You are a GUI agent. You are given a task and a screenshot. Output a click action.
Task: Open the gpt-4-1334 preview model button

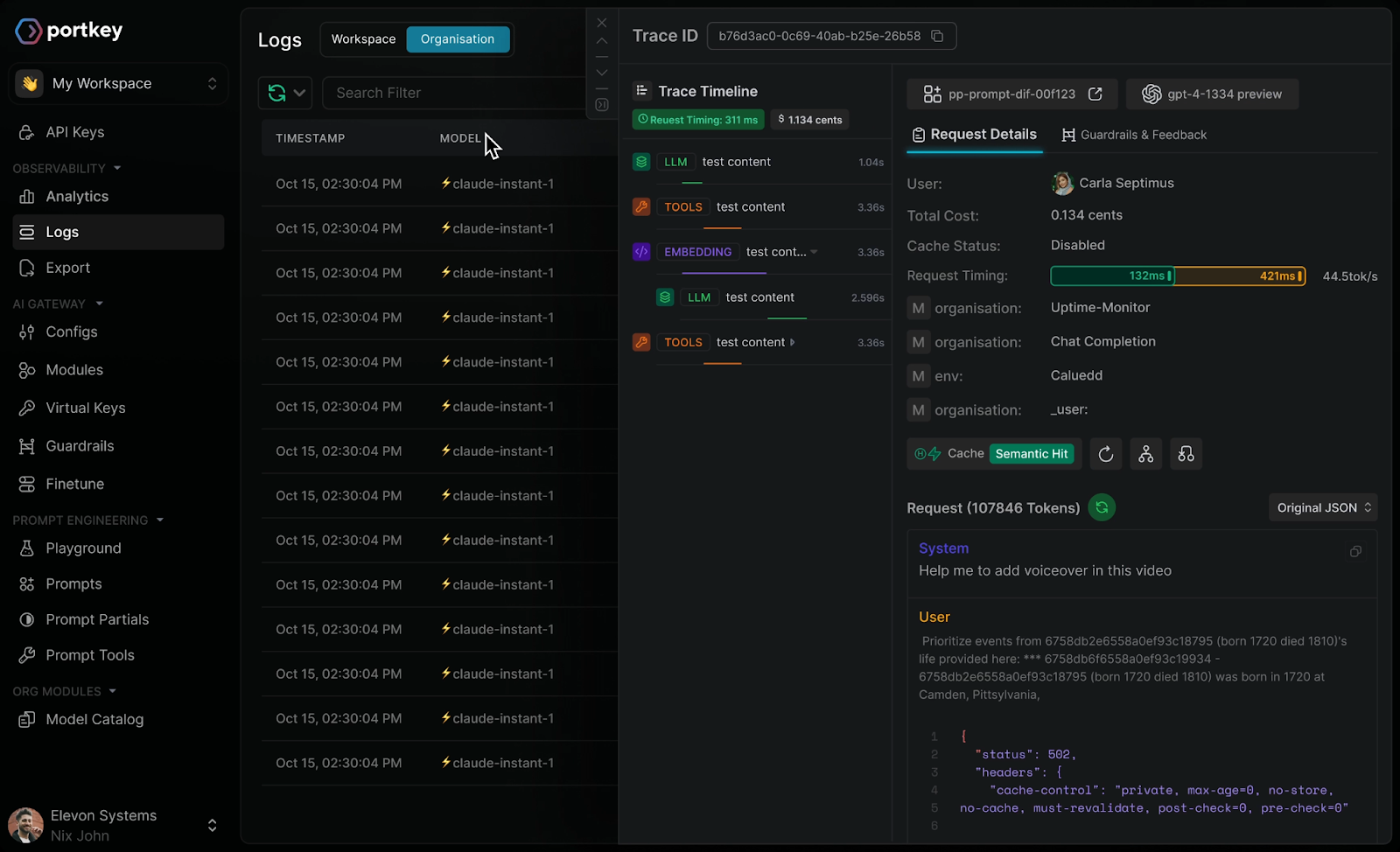(1213, 94)
